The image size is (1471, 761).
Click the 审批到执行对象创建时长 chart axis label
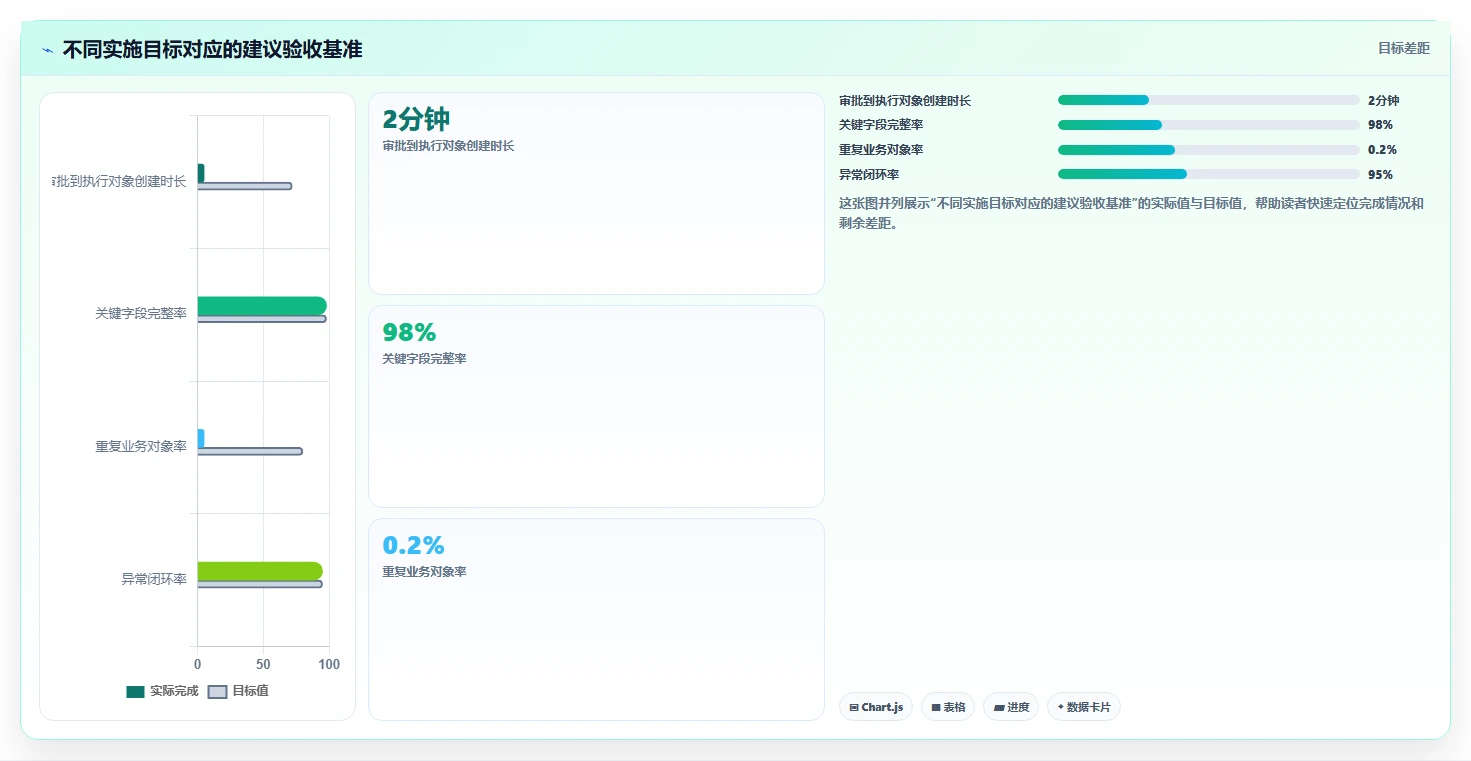[119, 182]
